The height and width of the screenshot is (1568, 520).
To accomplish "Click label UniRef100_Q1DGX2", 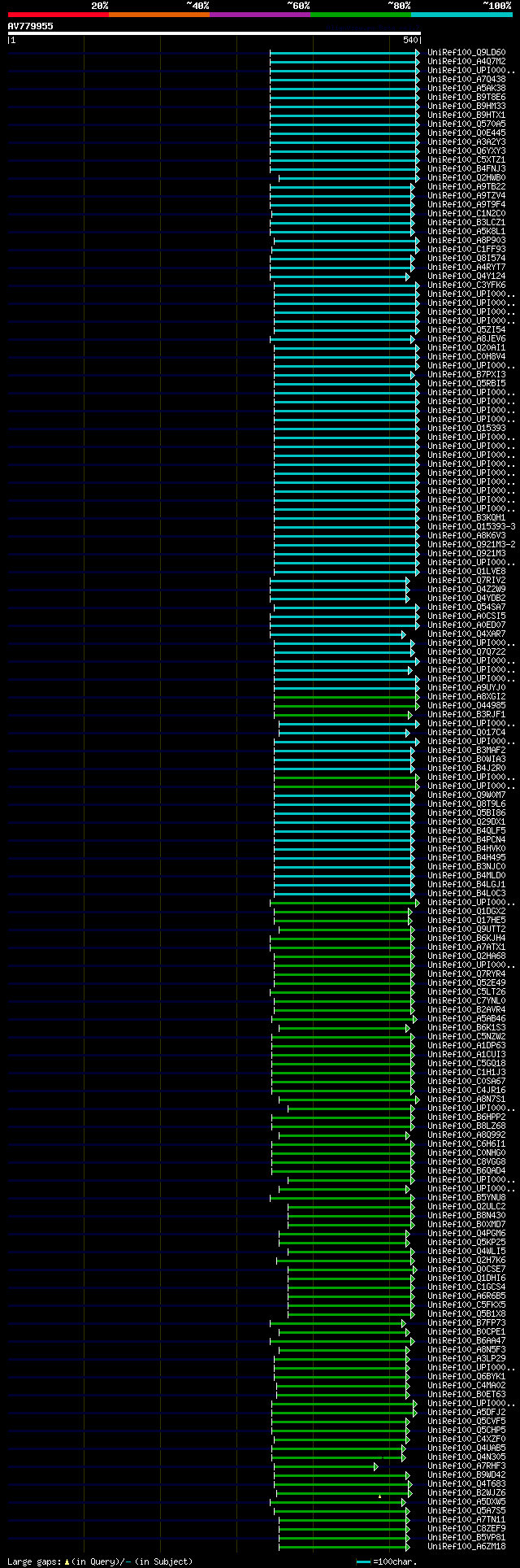I will pos(466,912).
